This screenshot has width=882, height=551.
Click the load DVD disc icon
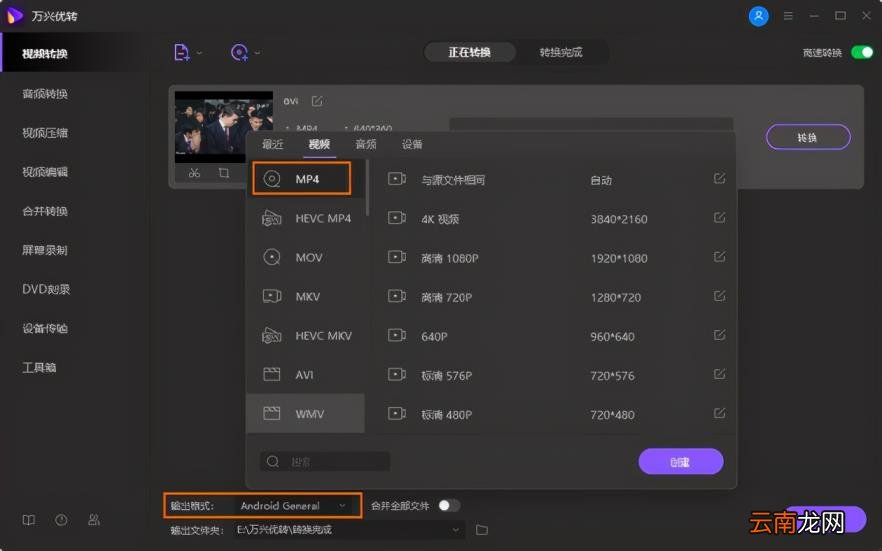click(239, 52)
